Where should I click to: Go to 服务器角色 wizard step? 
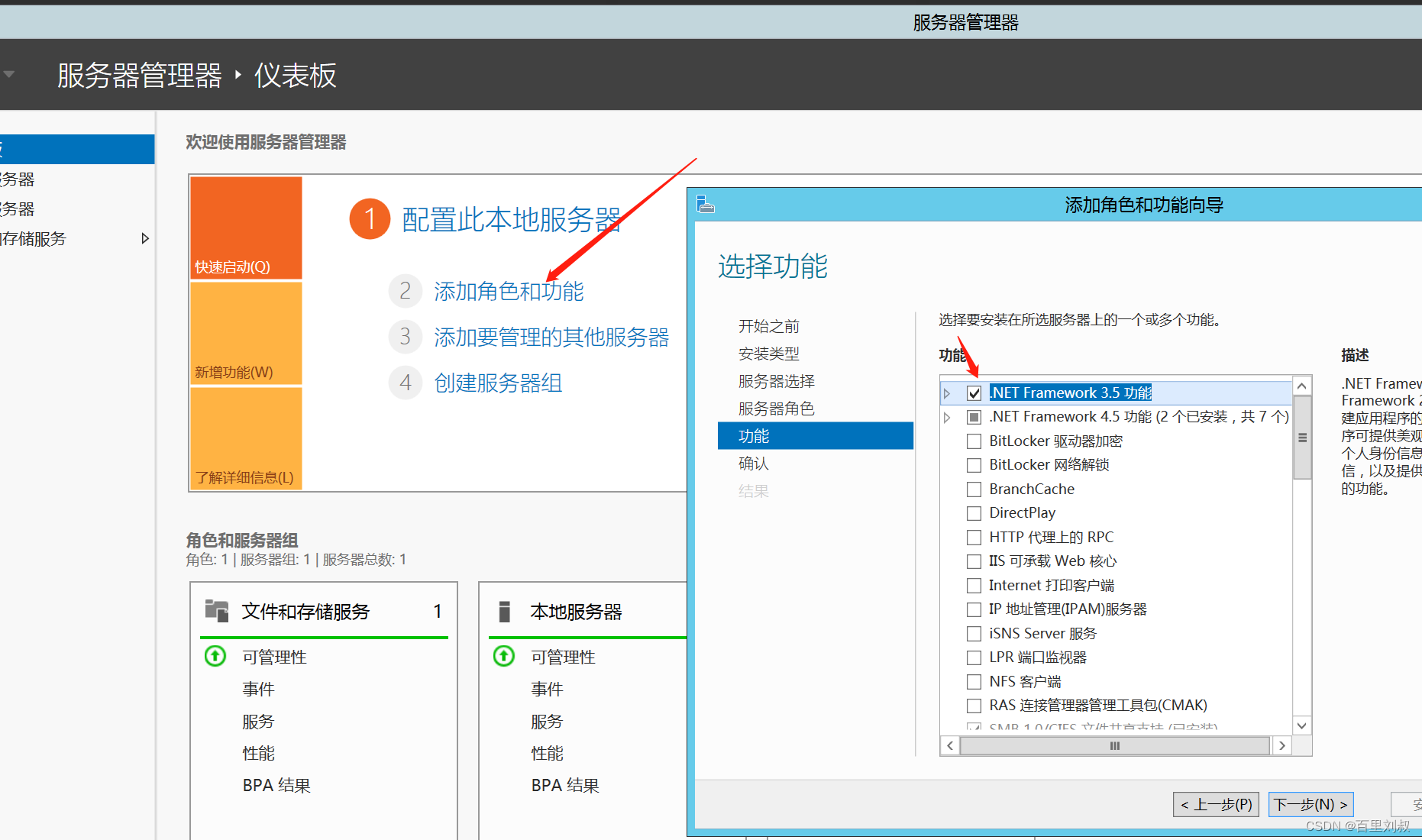tap(777, 409)
